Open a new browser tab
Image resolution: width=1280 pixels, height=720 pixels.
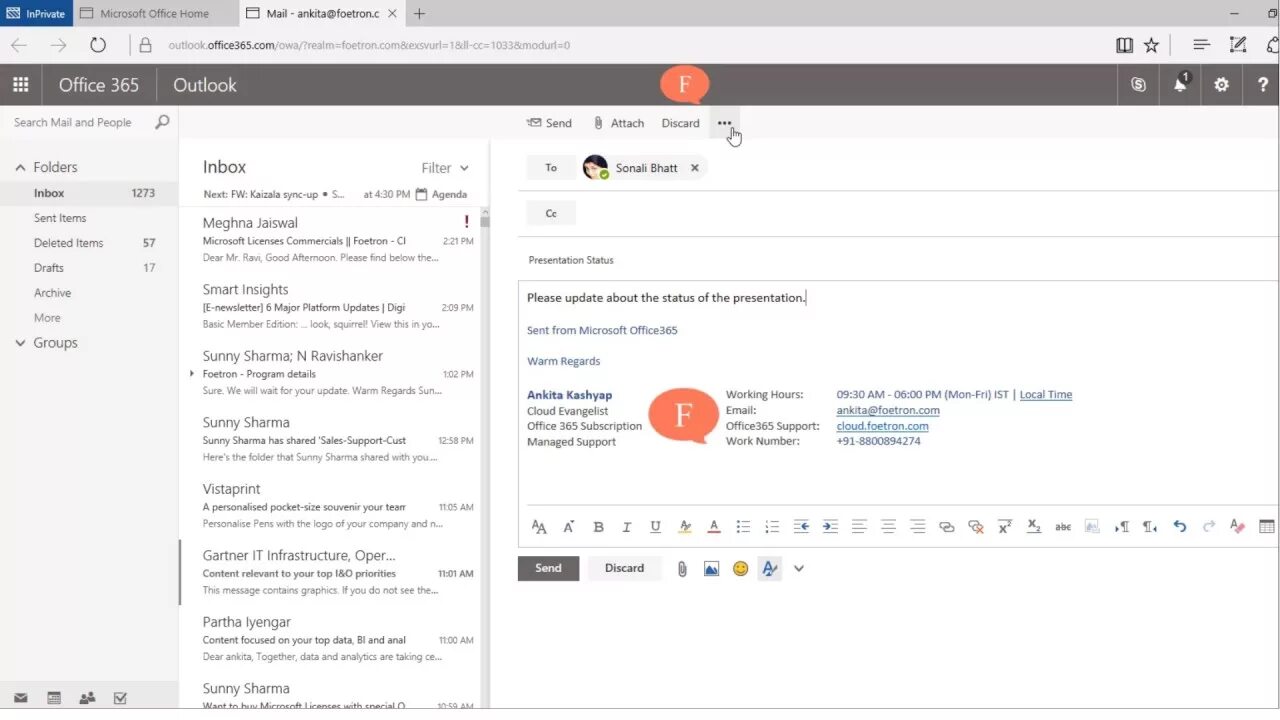pyautogui.click(x=419, y=14)
